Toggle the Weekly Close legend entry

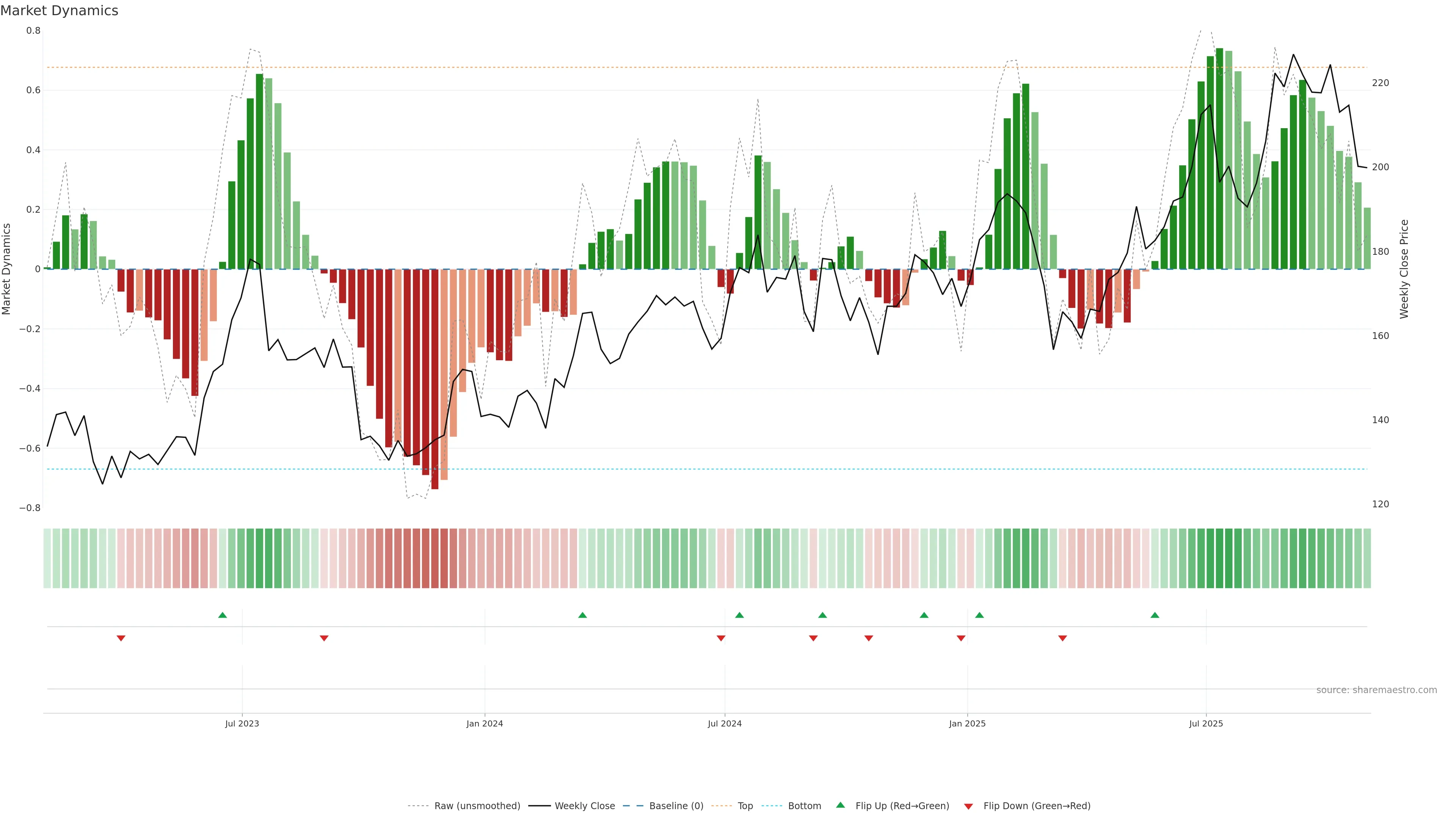coord(584,806)
